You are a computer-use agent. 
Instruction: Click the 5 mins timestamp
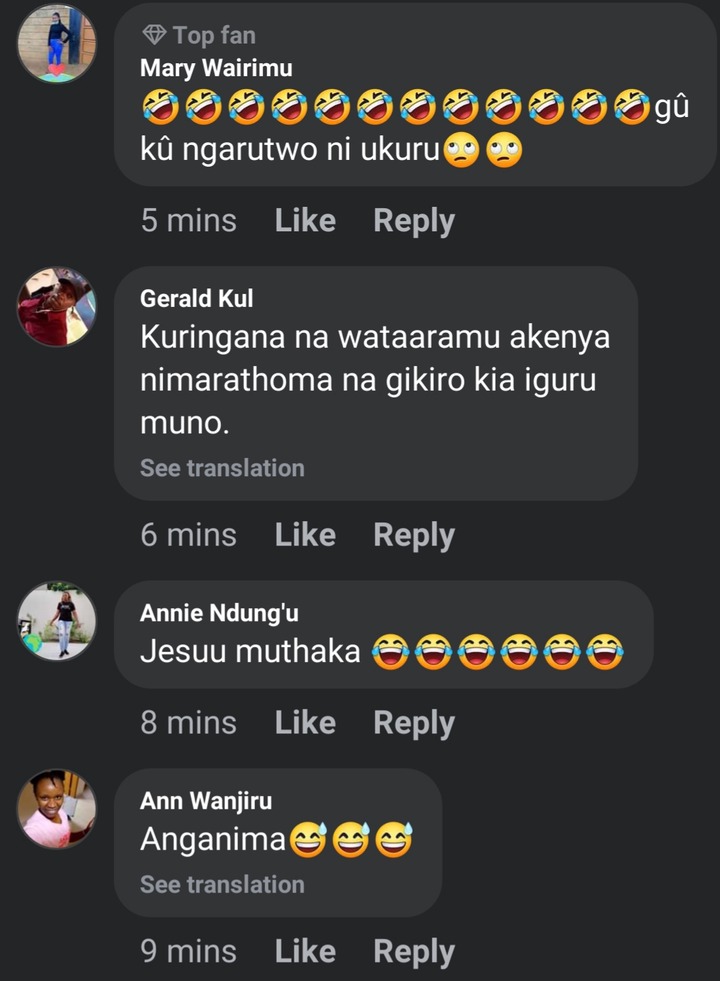click(x=189, y=221)
